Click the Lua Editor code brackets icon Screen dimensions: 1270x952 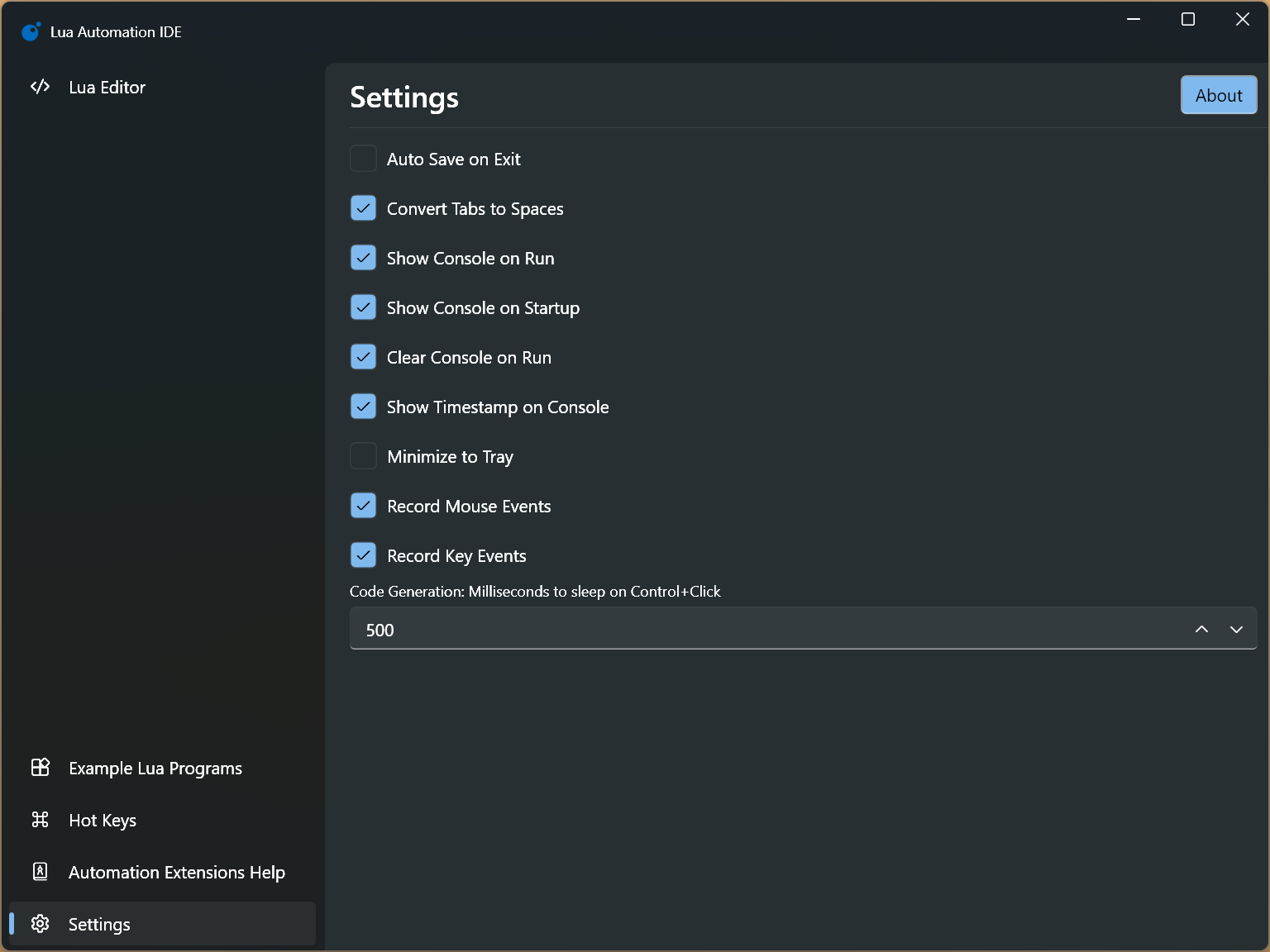pos(40,87)
